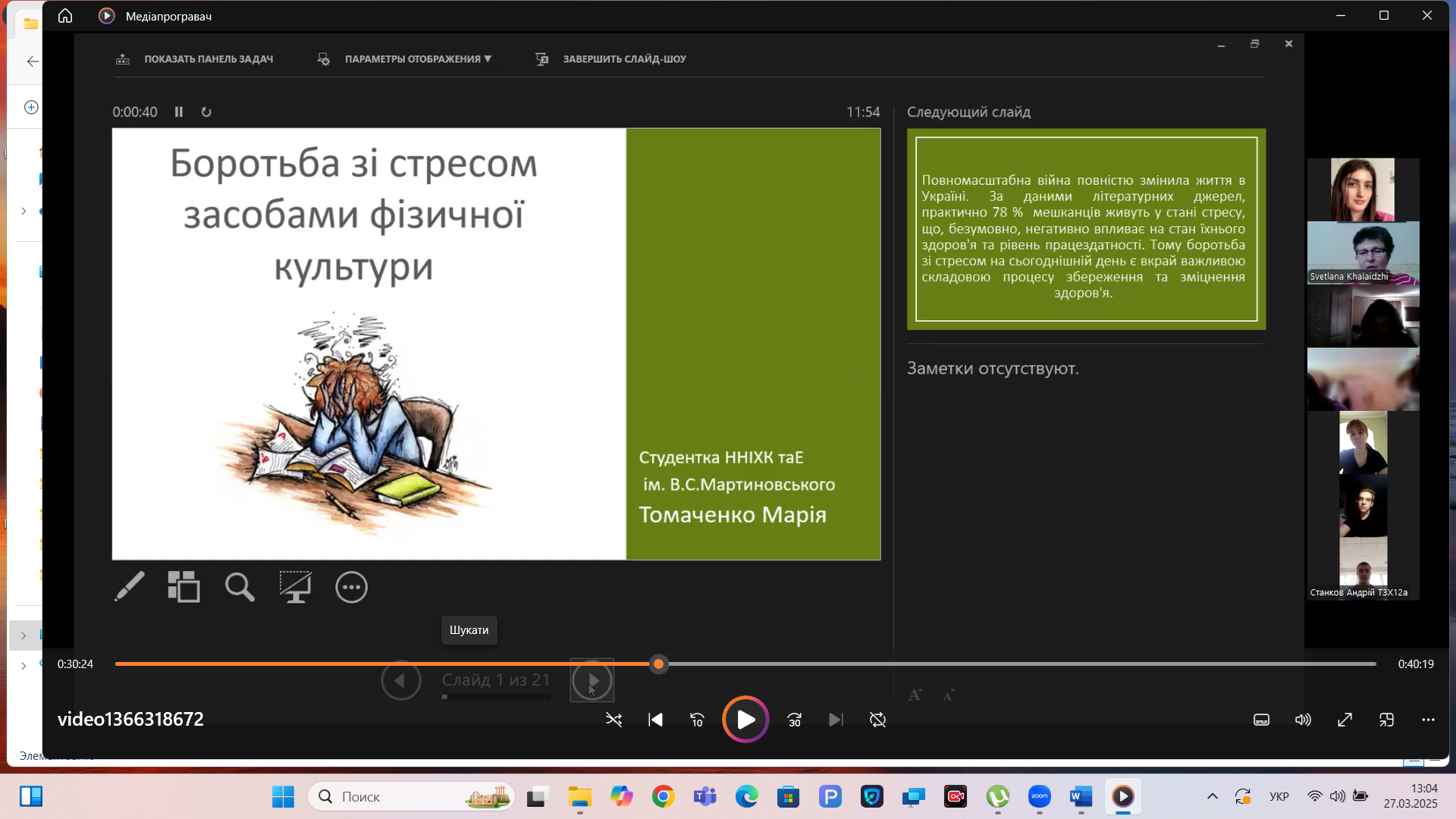Switch to mini player view
1456x819 pixels.
[1386, 720]
